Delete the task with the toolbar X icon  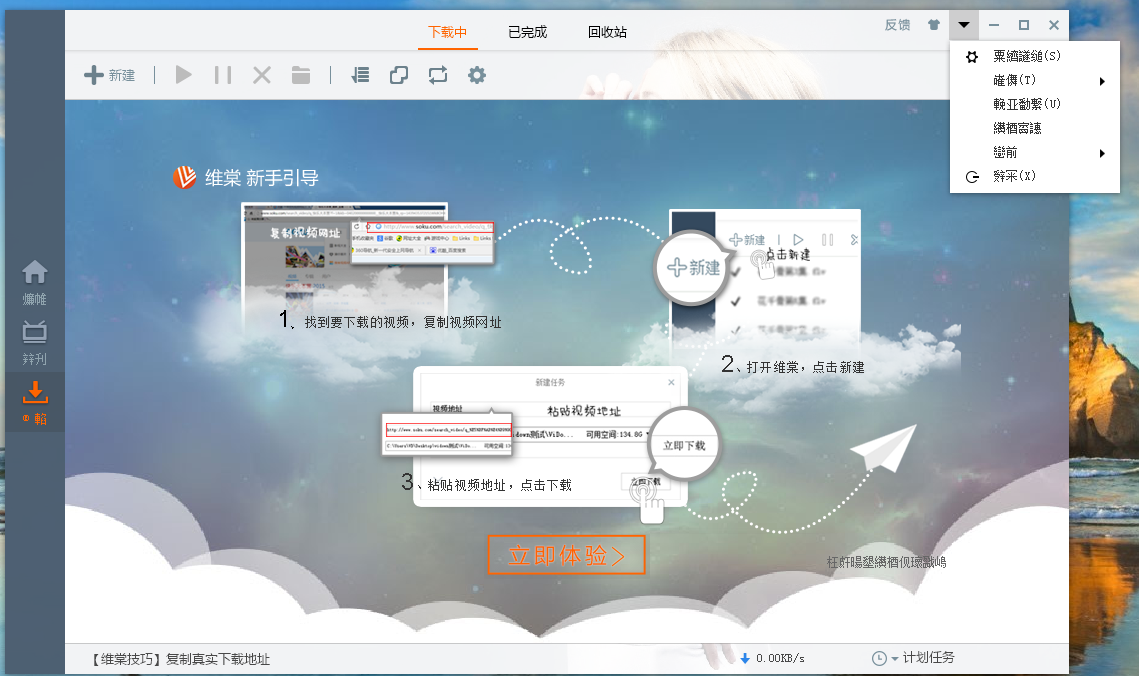point(262,75)
